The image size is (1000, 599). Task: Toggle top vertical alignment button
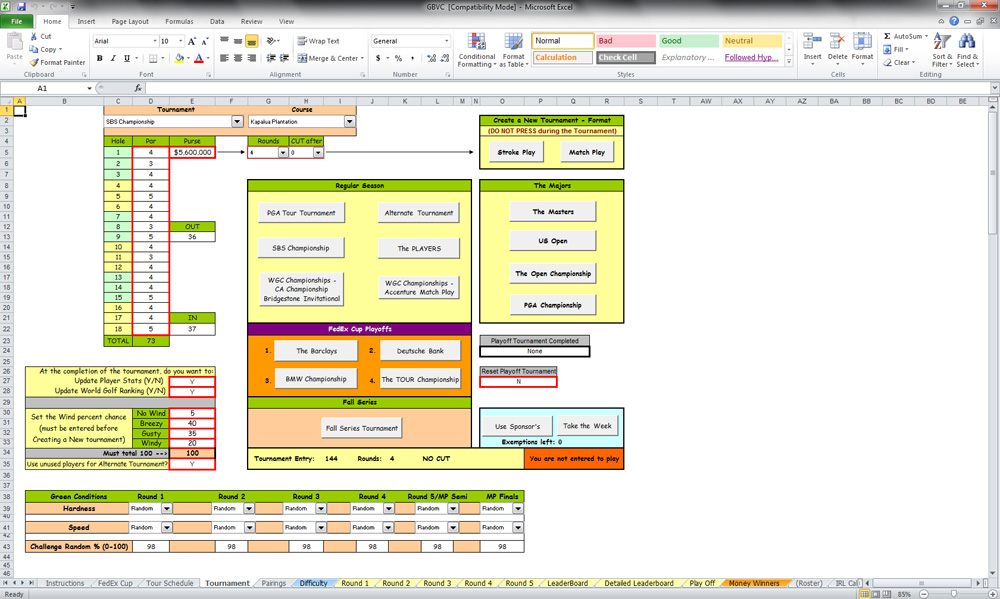(224, 41)
